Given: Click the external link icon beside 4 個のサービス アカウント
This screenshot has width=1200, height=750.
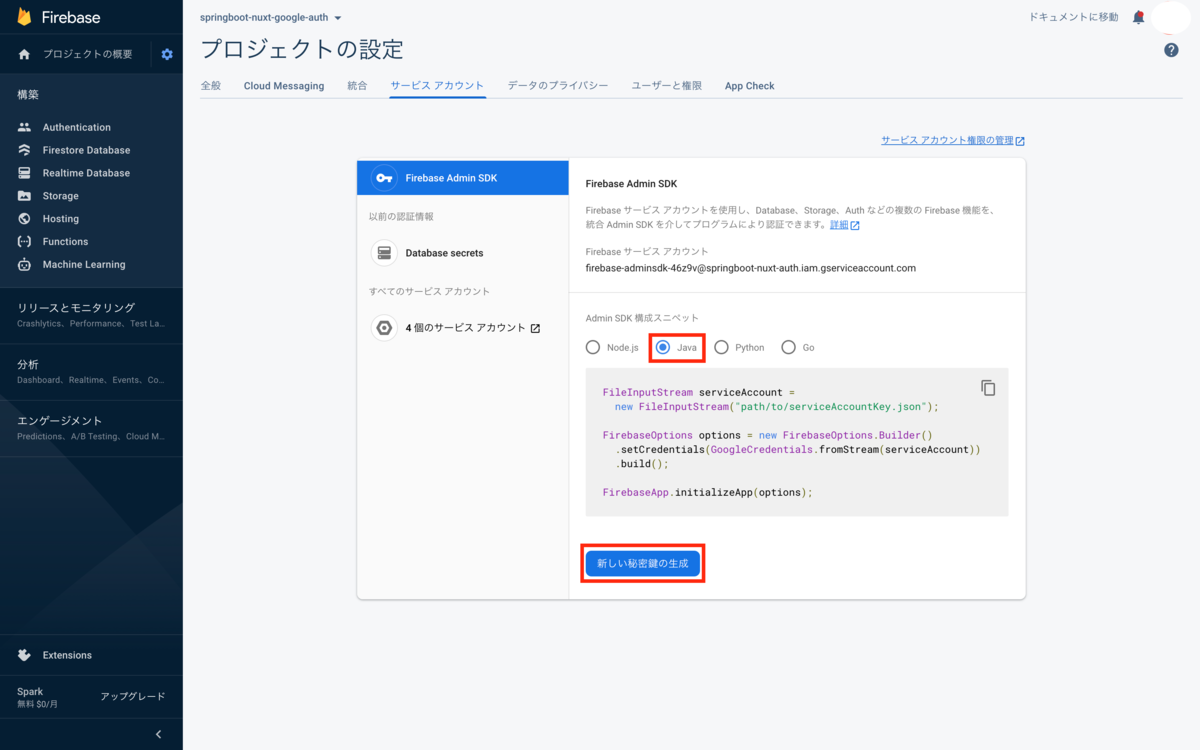Looking at the screenshot, I should click(x=535, y=328).
